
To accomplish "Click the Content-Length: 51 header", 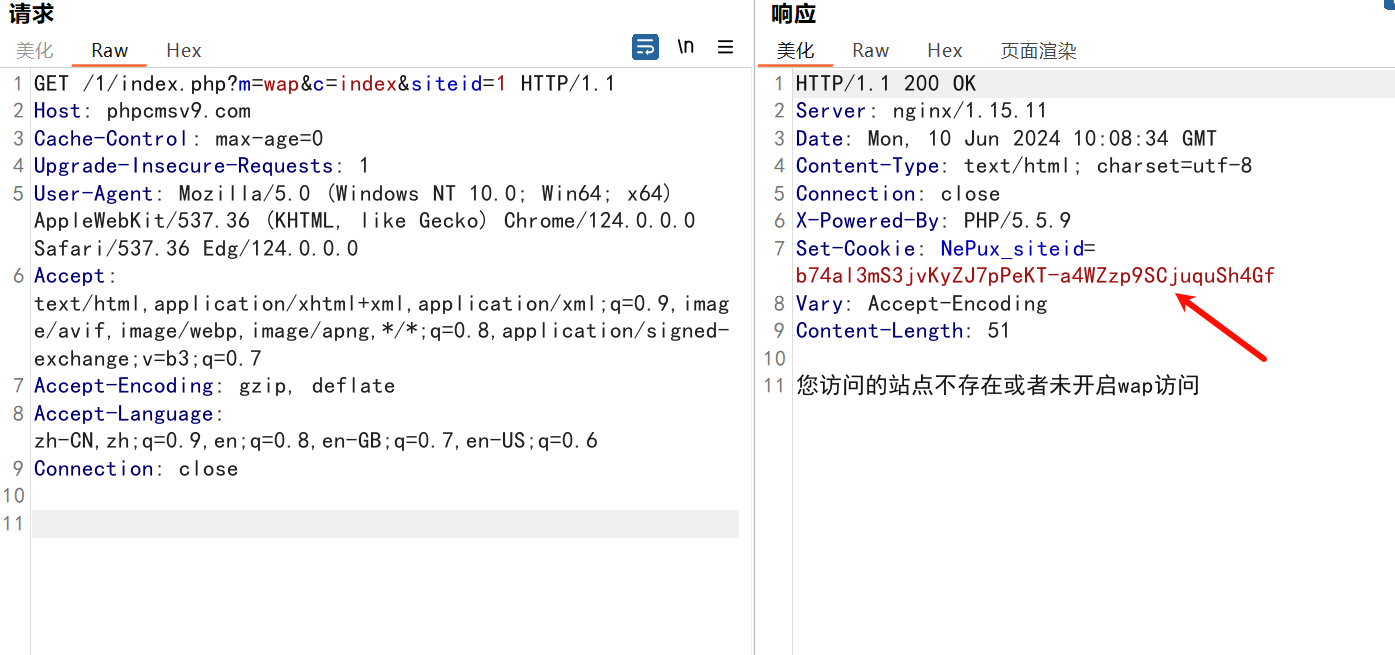I will pos(903,331).
